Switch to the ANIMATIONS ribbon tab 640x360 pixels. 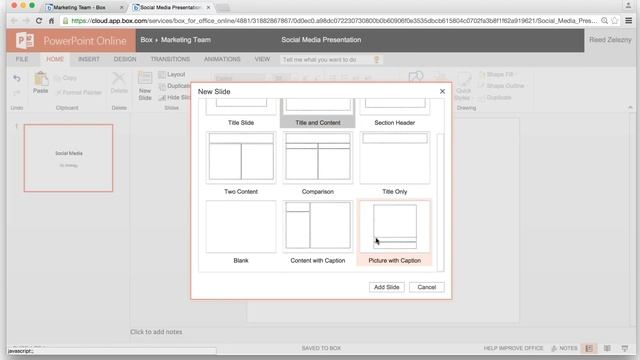pos(222,59)
